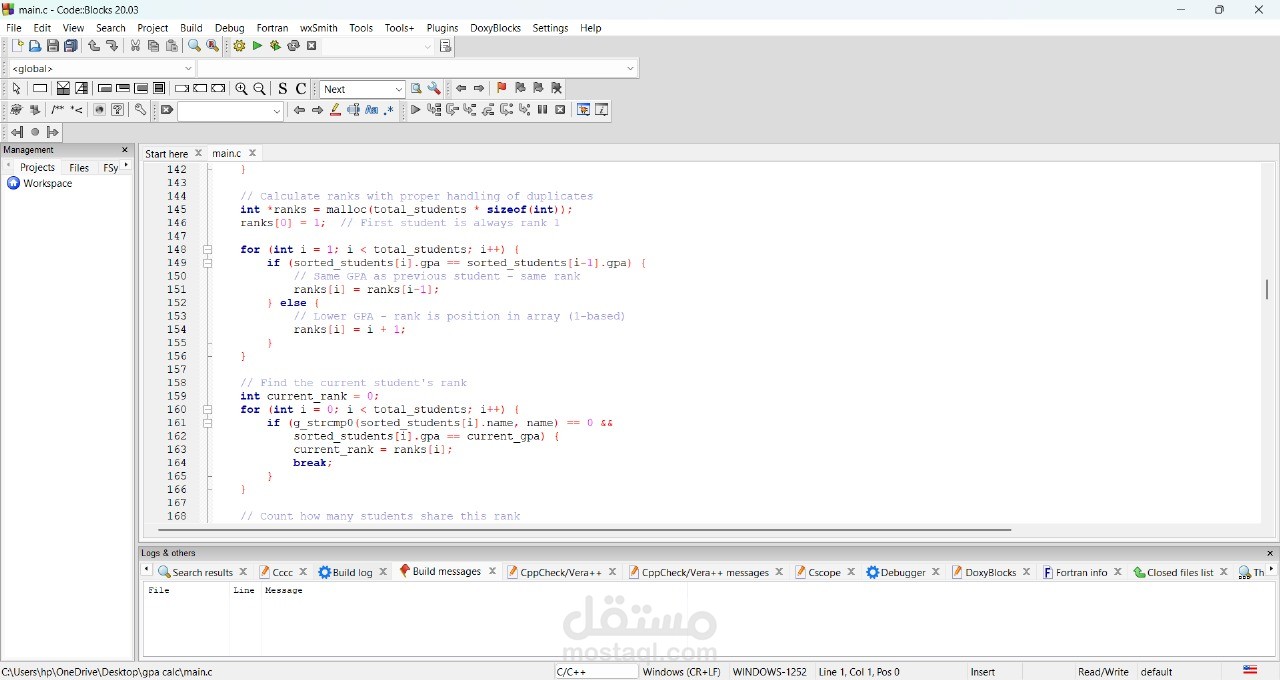
Task: Open the Debug menu
Action: [x=229, y=28]
